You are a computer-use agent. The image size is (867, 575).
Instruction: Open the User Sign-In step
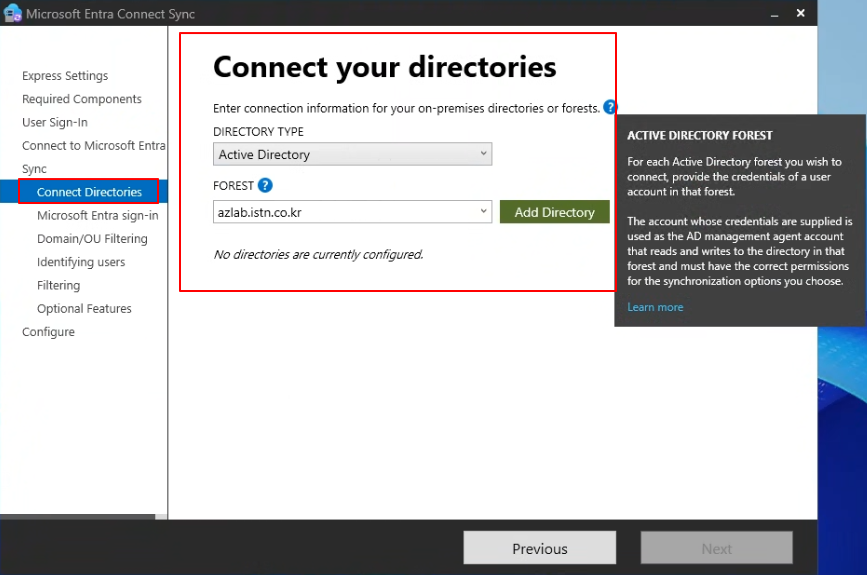[55, 122]
